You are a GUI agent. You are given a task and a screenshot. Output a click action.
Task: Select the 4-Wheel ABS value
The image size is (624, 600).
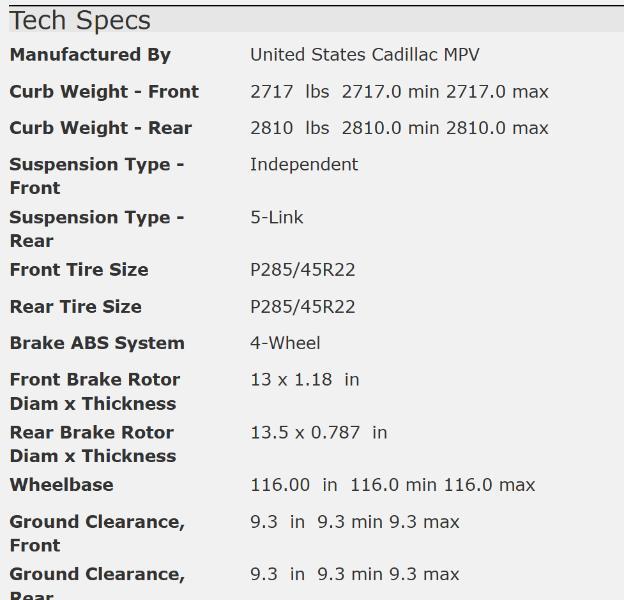pos(285,343)
